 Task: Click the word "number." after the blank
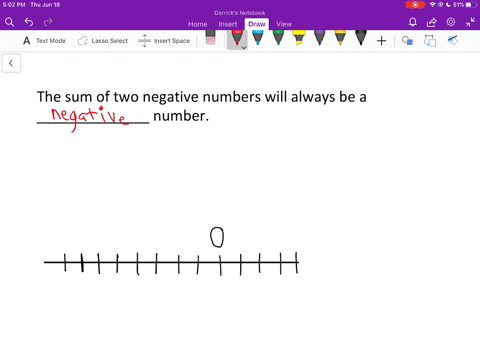coord(181,116)
